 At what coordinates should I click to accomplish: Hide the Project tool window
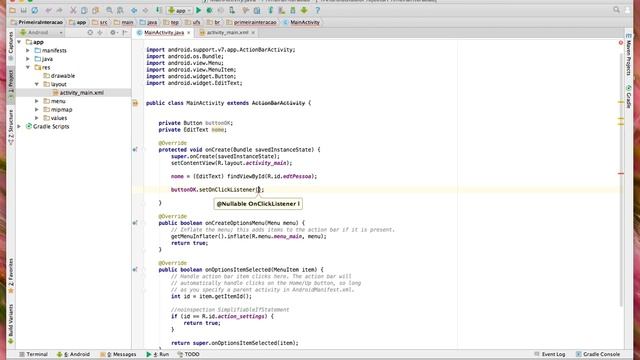pos(125,32)
